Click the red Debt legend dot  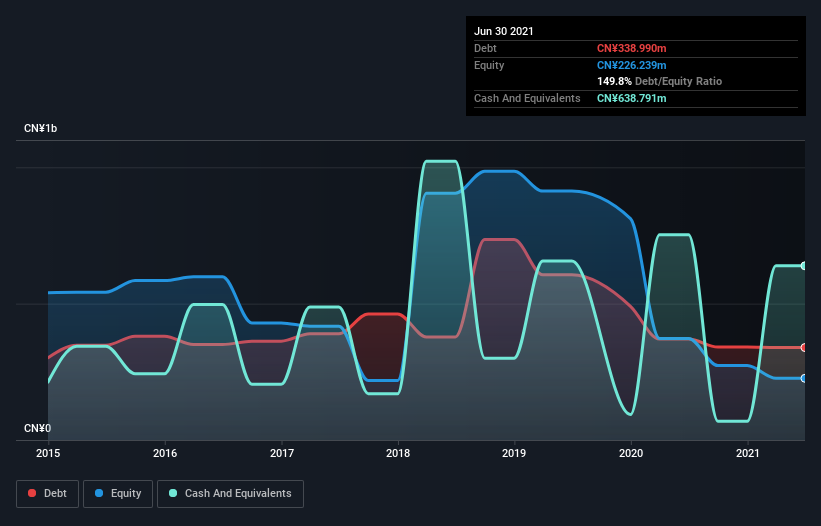tap(32, 493)
